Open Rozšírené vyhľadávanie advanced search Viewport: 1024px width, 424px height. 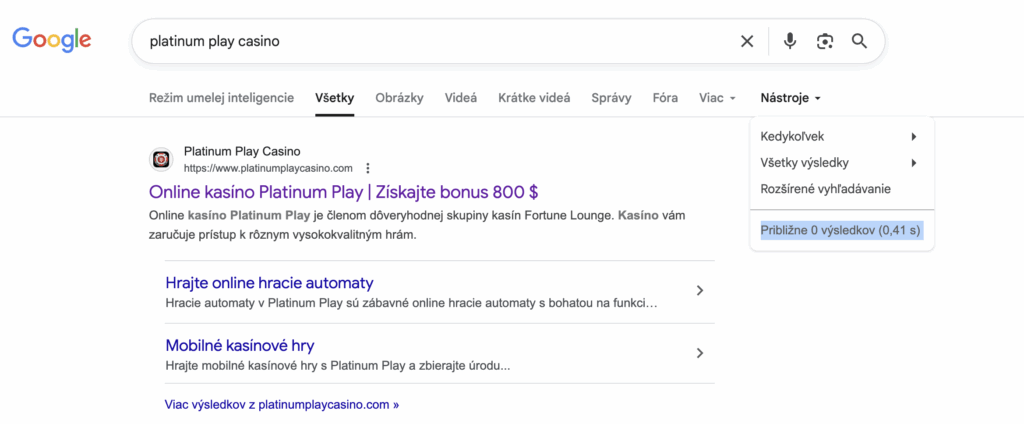pyautogui.click(x=825, y=188)
